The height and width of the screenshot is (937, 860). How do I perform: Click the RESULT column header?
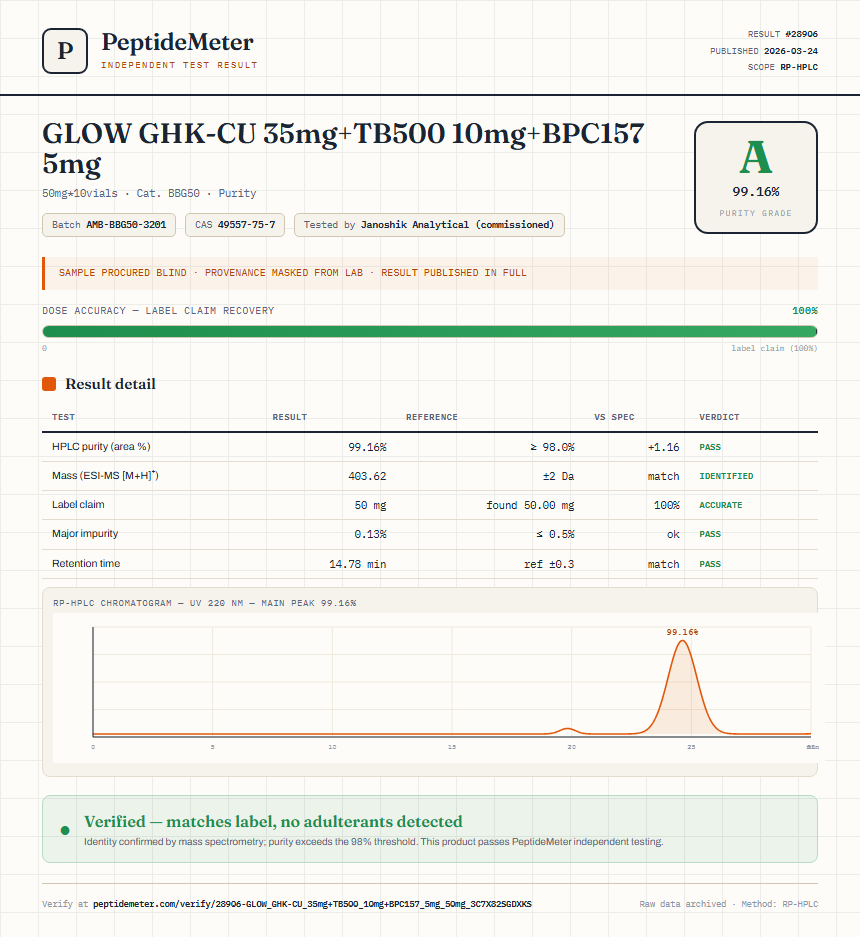pos(290,417)
